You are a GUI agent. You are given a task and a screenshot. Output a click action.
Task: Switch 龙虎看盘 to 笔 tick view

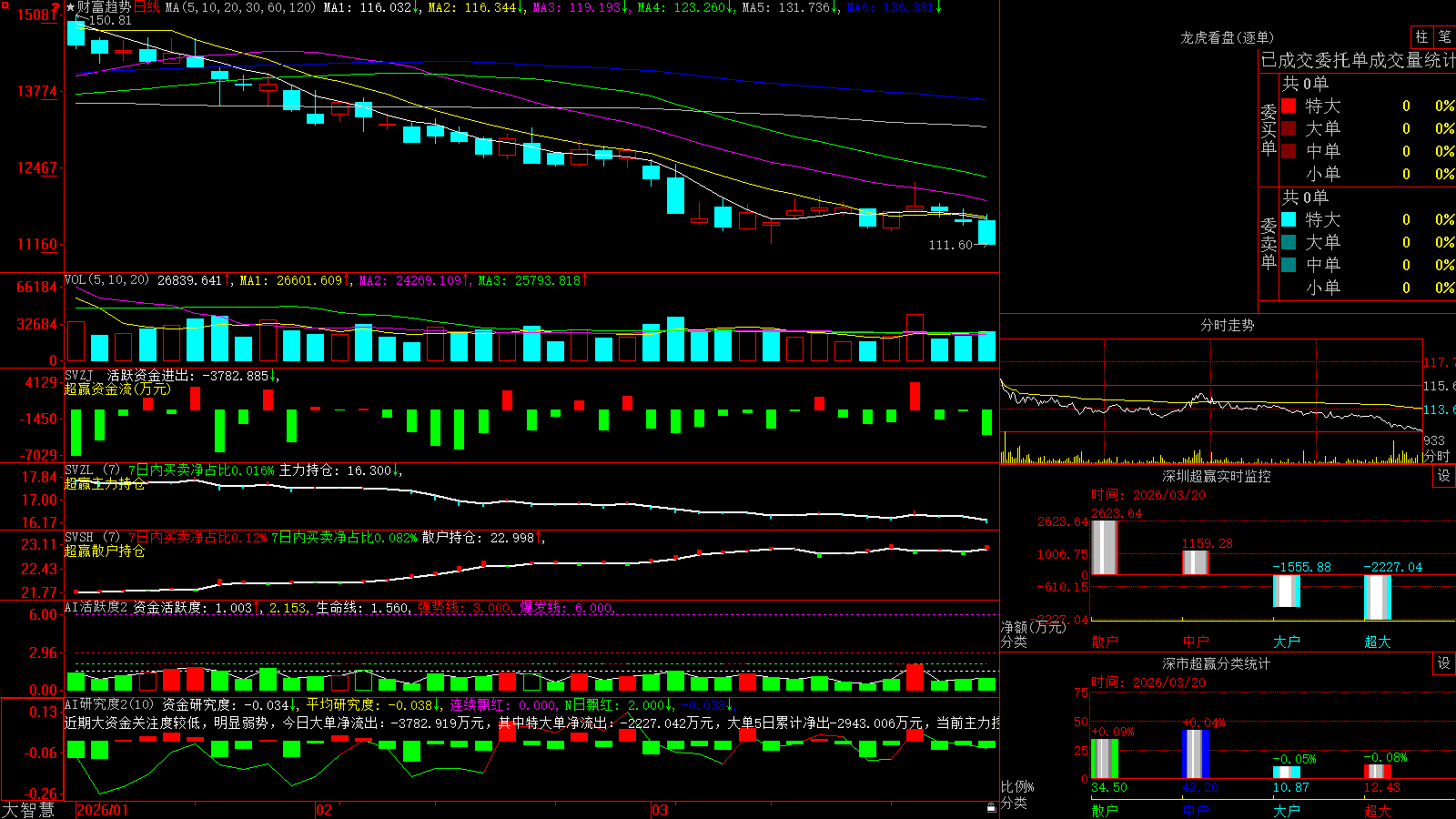[x=1444, y=37]
